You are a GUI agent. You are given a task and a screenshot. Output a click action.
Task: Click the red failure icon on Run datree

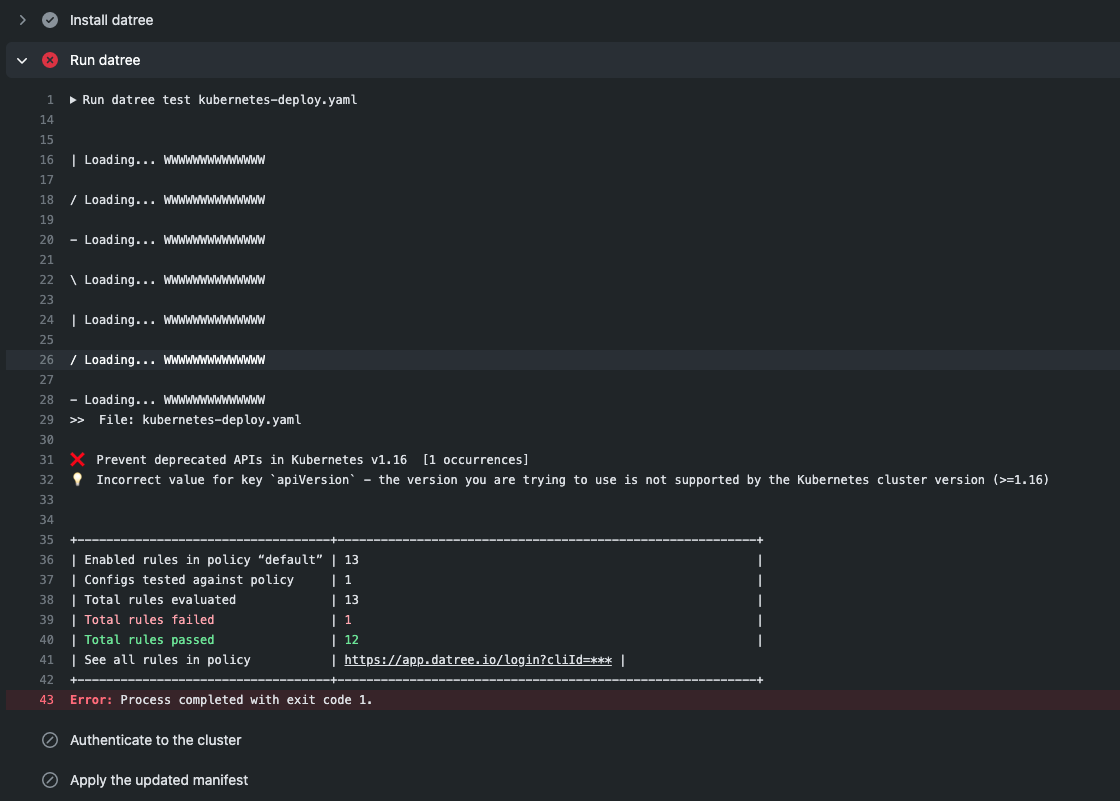tap(50, 60)
